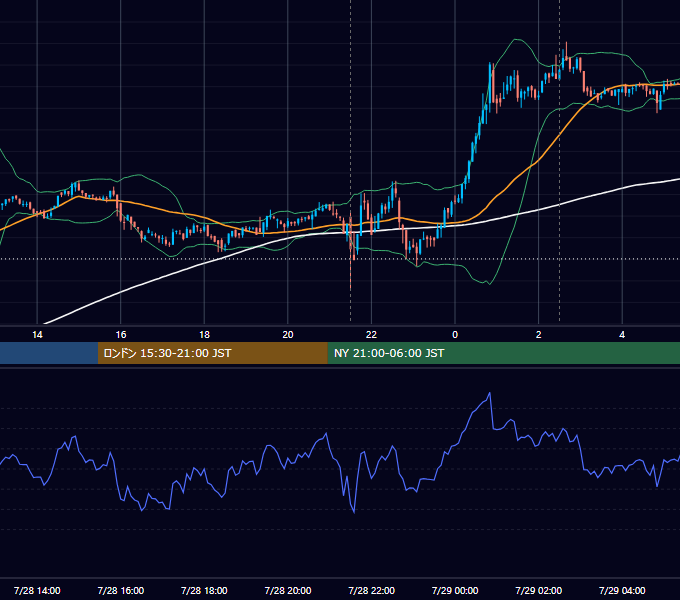Click the 7/28 18:00 date label
Image resolution: width=680 pixels, height=600 pixels.
pos(204,590)
